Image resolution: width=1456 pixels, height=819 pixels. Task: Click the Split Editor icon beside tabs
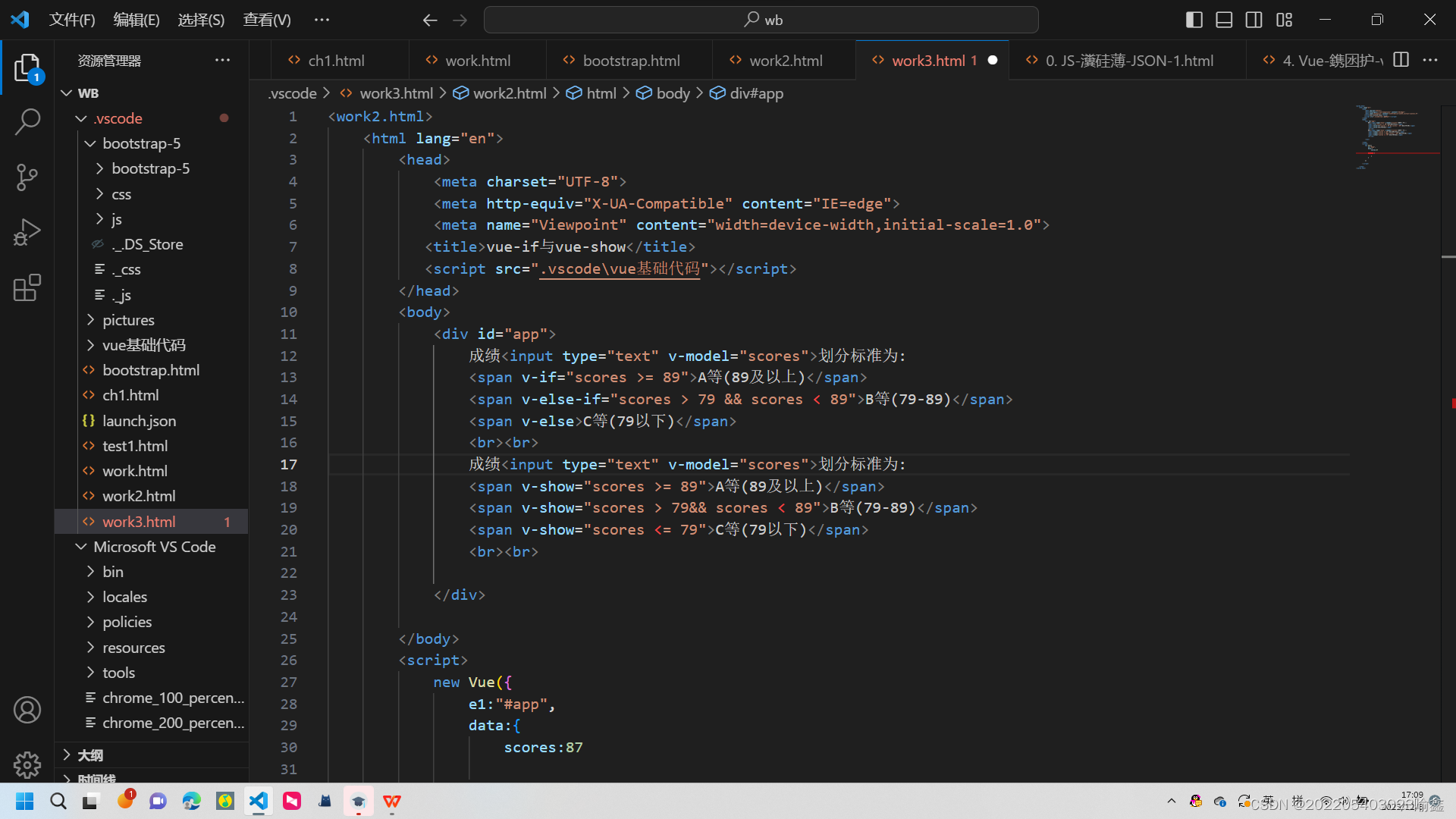1401,60
